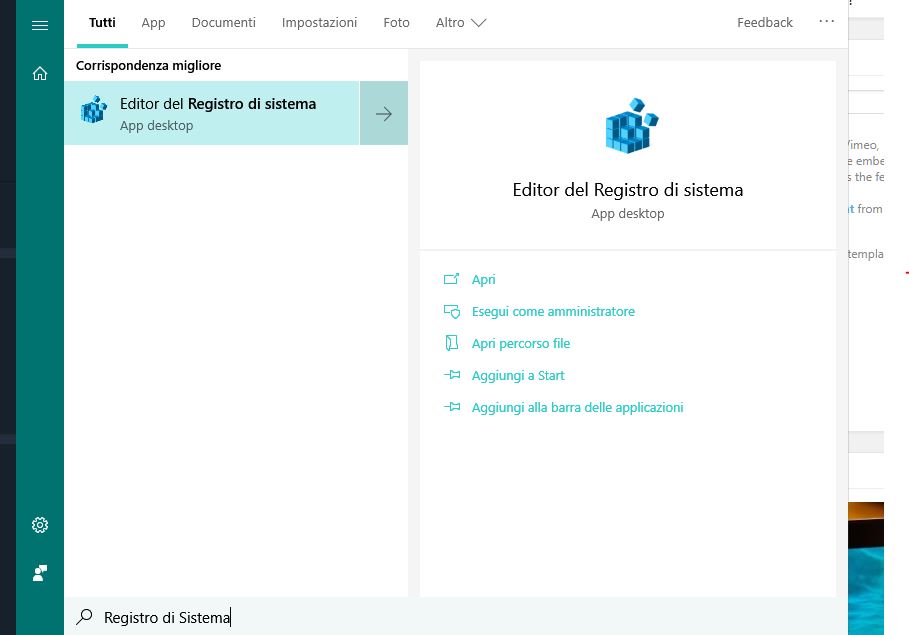Click Esegui come amministratore

click(553, 312)
